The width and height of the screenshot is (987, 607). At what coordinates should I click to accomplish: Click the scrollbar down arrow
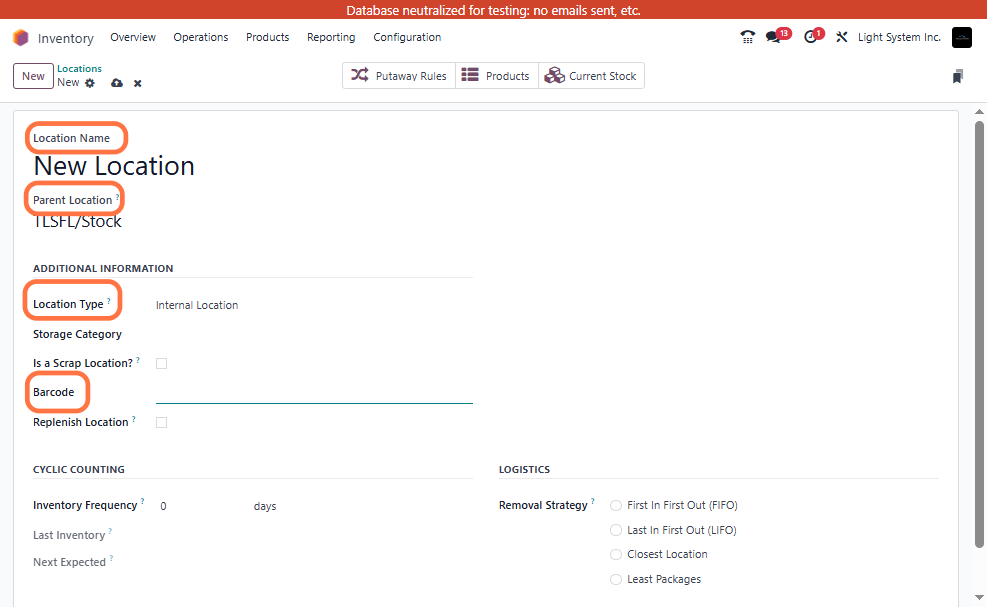pyautogui.click(x=979, y=597)
